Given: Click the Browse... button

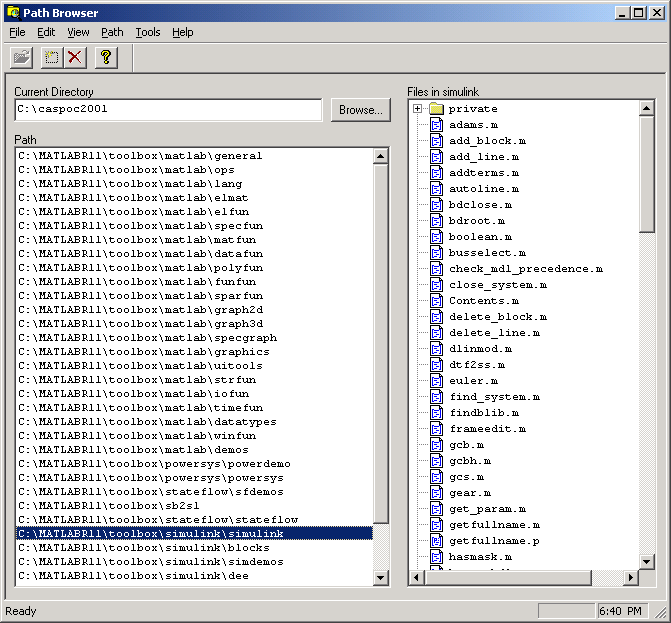Looking at the screenshot, I should click(x=361, y=110).
